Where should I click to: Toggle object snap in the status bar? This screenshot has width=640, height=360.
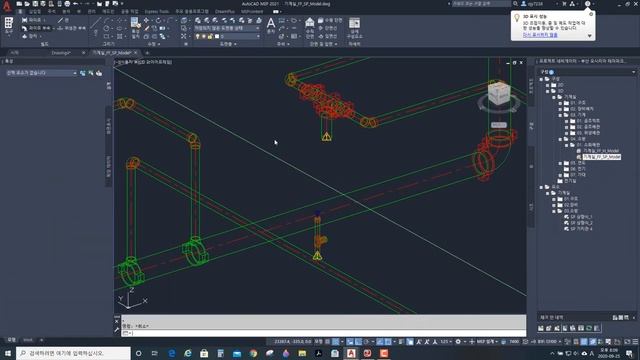(388, 342)
